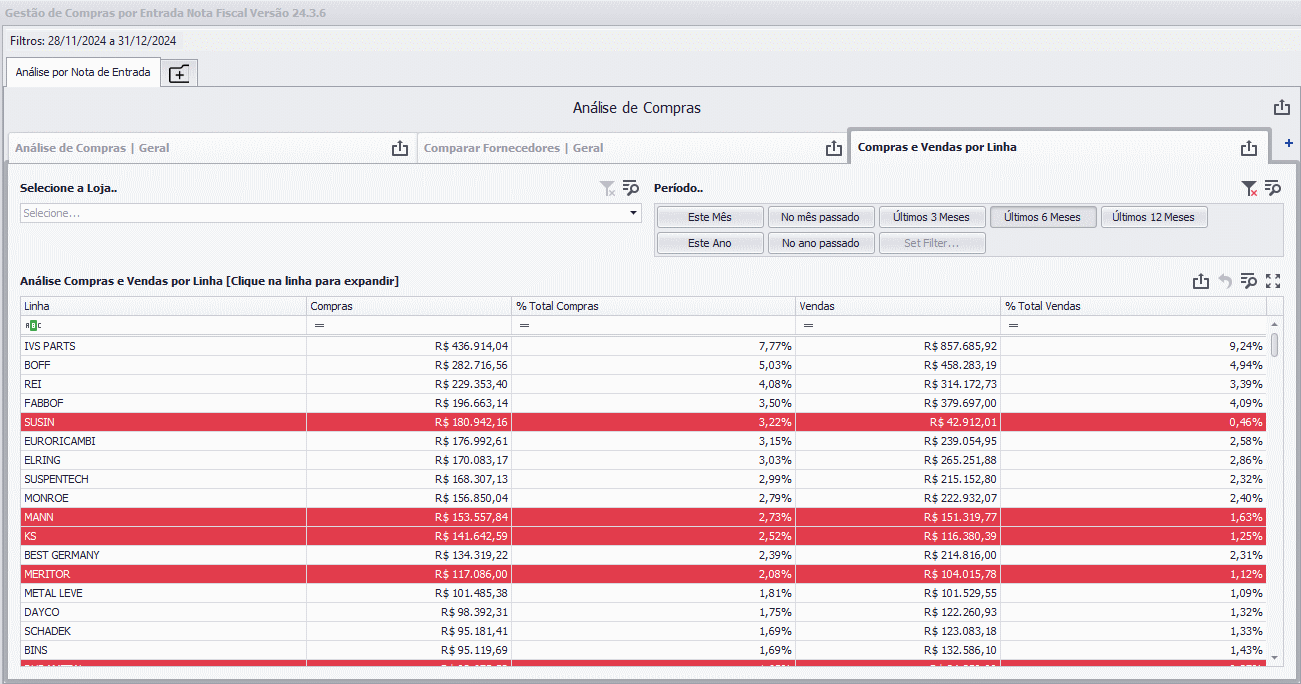Screen dimensions: 1301x684
Task: Select the SUSPENTECH row
Action: 644,479
